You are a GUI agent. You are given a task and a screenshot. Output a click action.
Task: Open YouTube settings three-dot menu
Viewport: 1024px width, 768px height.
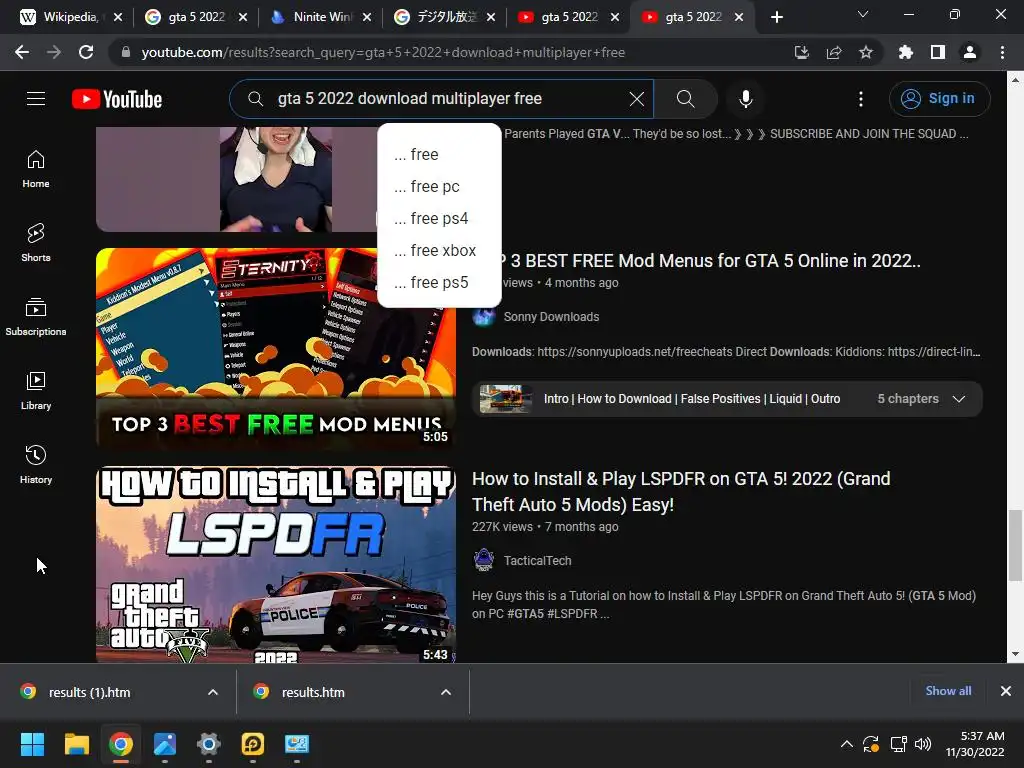(x=861, y=99)
